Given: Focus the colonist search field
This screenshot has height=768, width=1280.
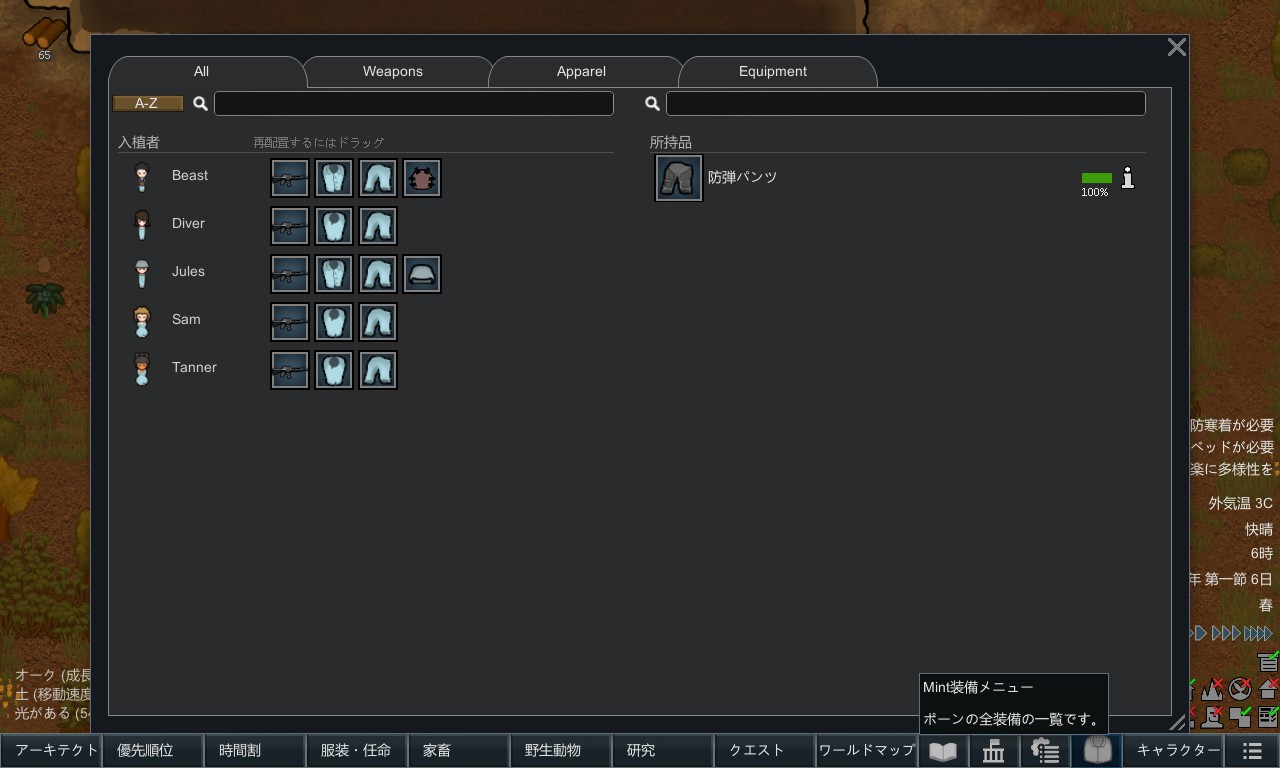Looking at the screenshot, I should [x=414, y=103].
